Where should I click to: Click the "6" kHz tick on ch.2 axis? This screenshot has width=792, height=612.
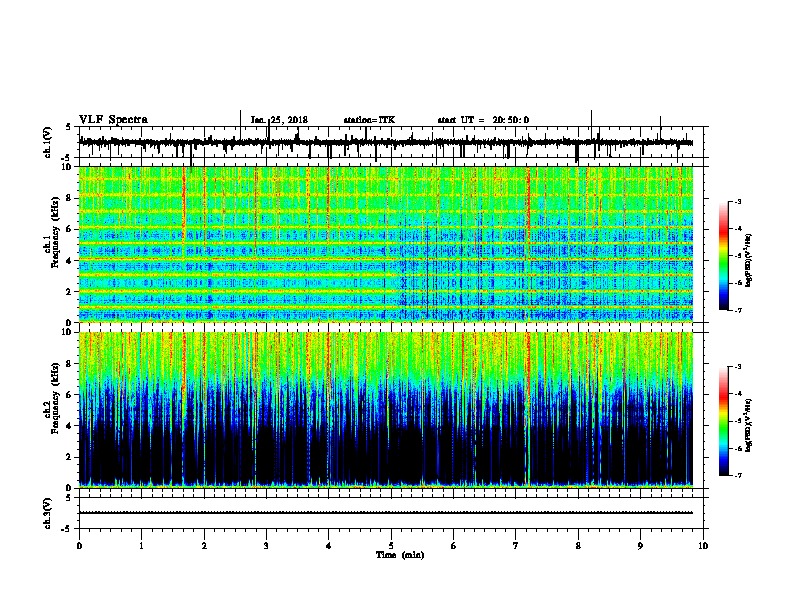(70, 395)
